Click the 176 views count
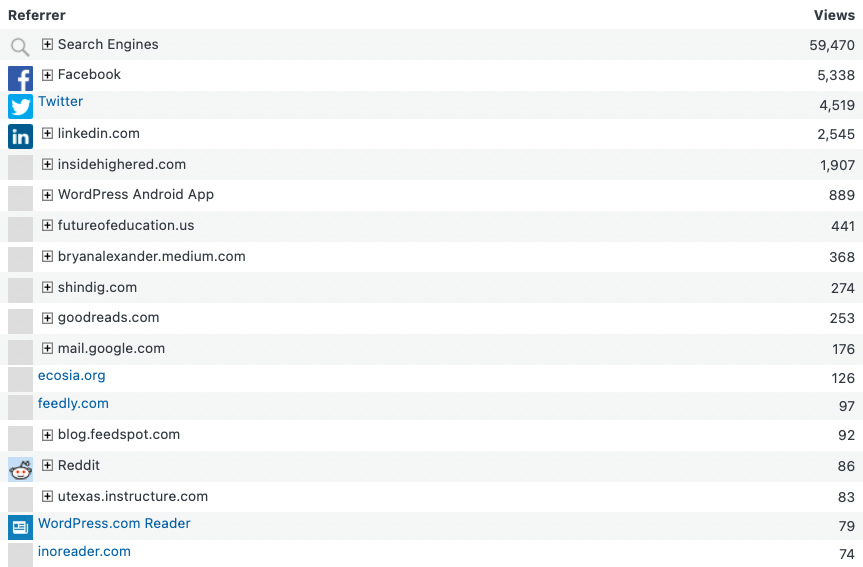This screenshot has width=863, height=567. click(843, 349)
